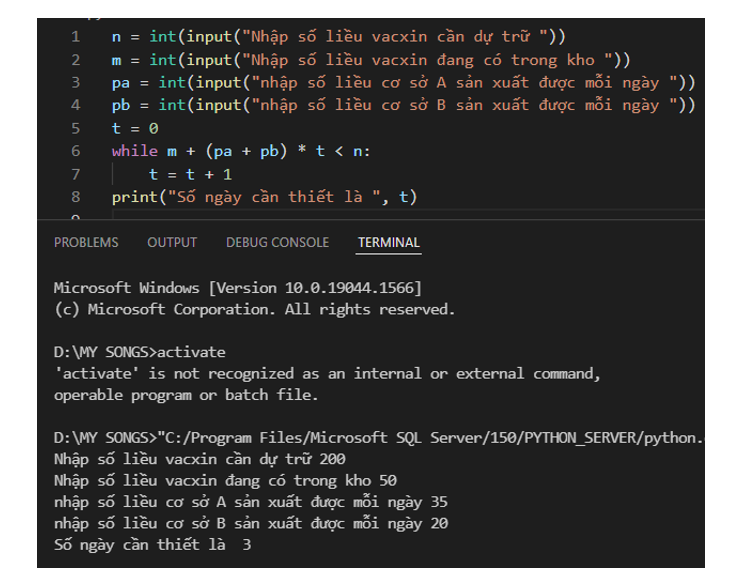Click line number 7 in the gutter
The height and width of the screenshot is (579, 729).
tap(75, 174)
